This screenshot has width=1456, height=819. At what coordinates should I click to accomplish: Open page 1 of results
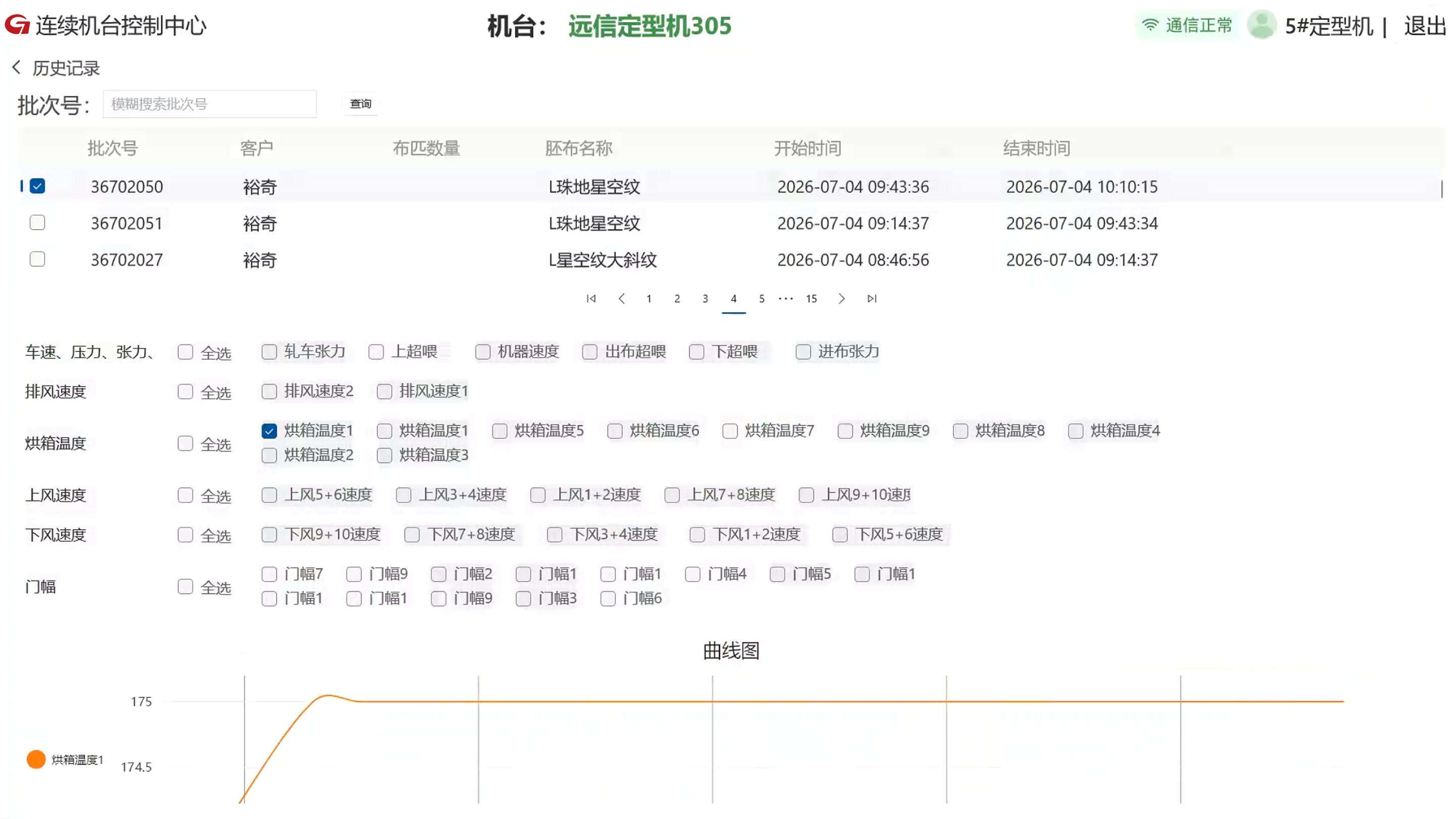649,298
